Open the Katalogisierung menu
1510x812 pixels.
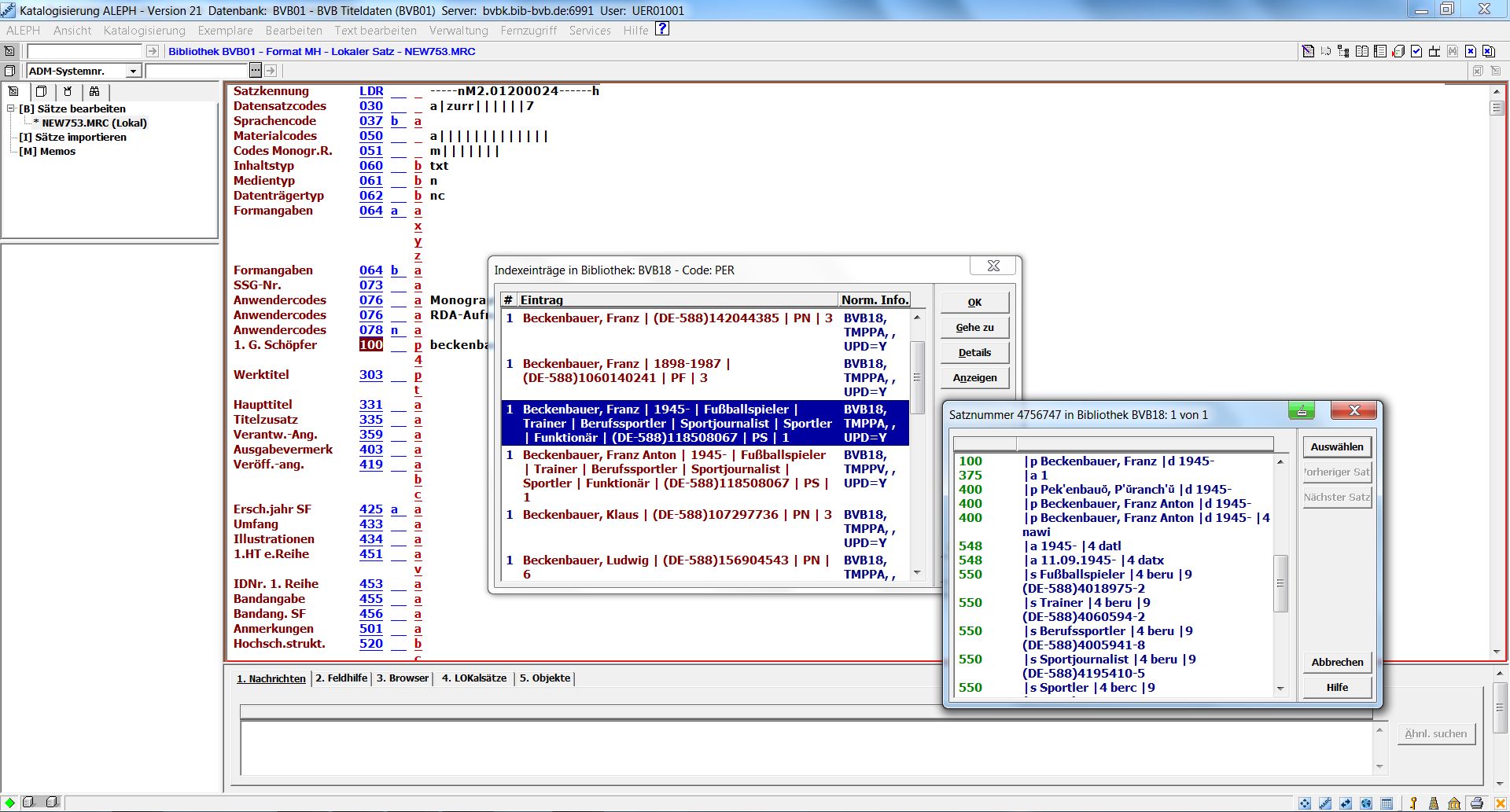pos(144,31)
